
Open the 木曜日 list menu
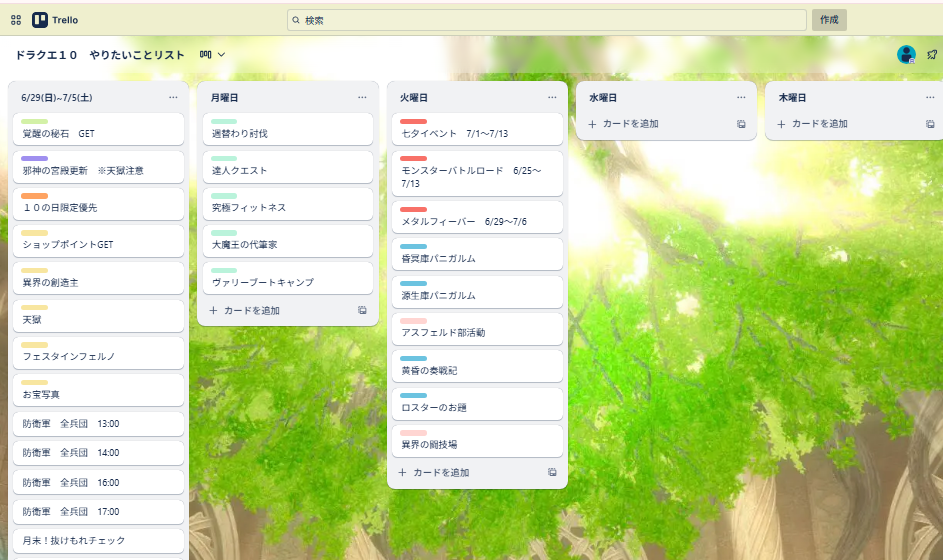point(930,97)
